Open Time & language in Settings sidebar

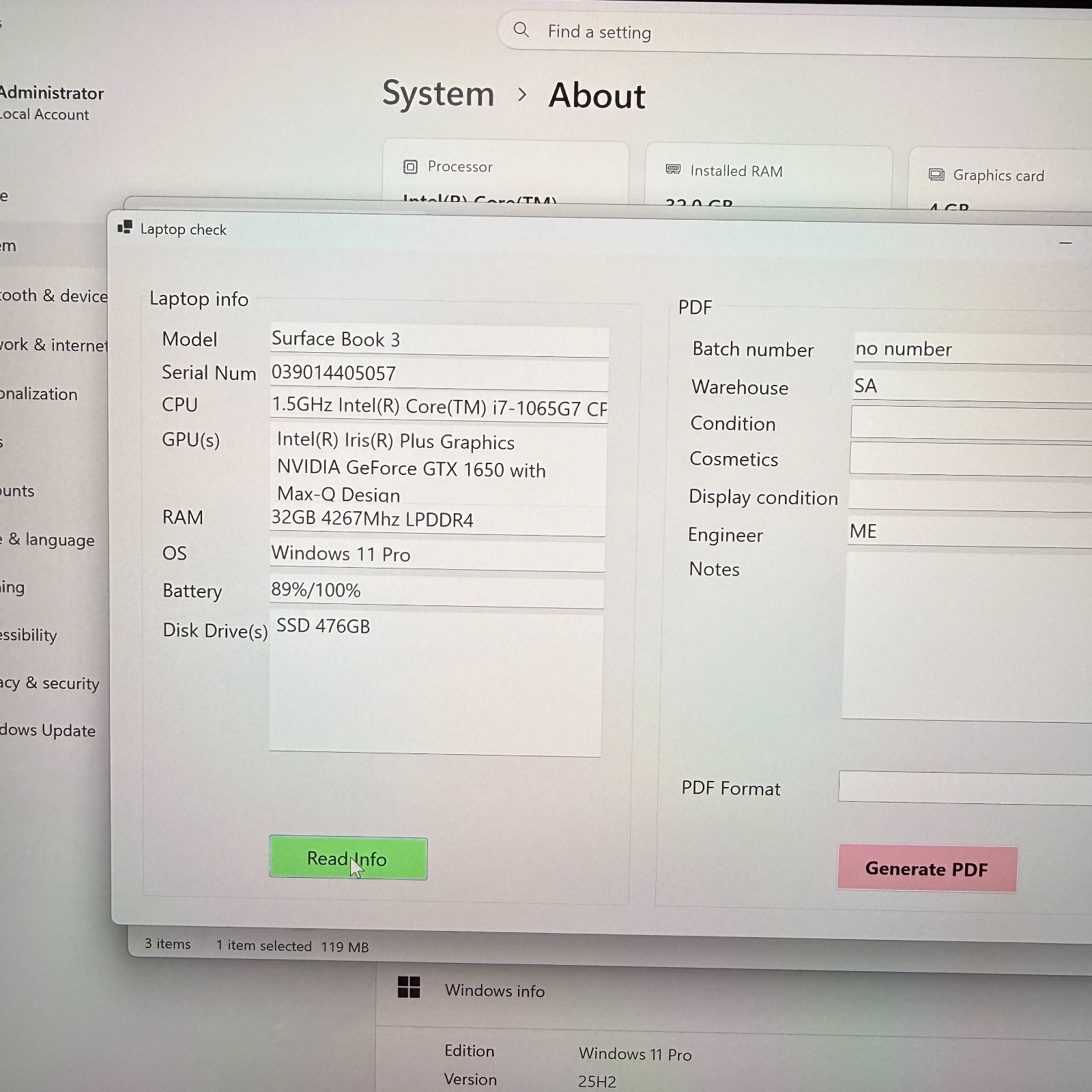coord(47,540)
